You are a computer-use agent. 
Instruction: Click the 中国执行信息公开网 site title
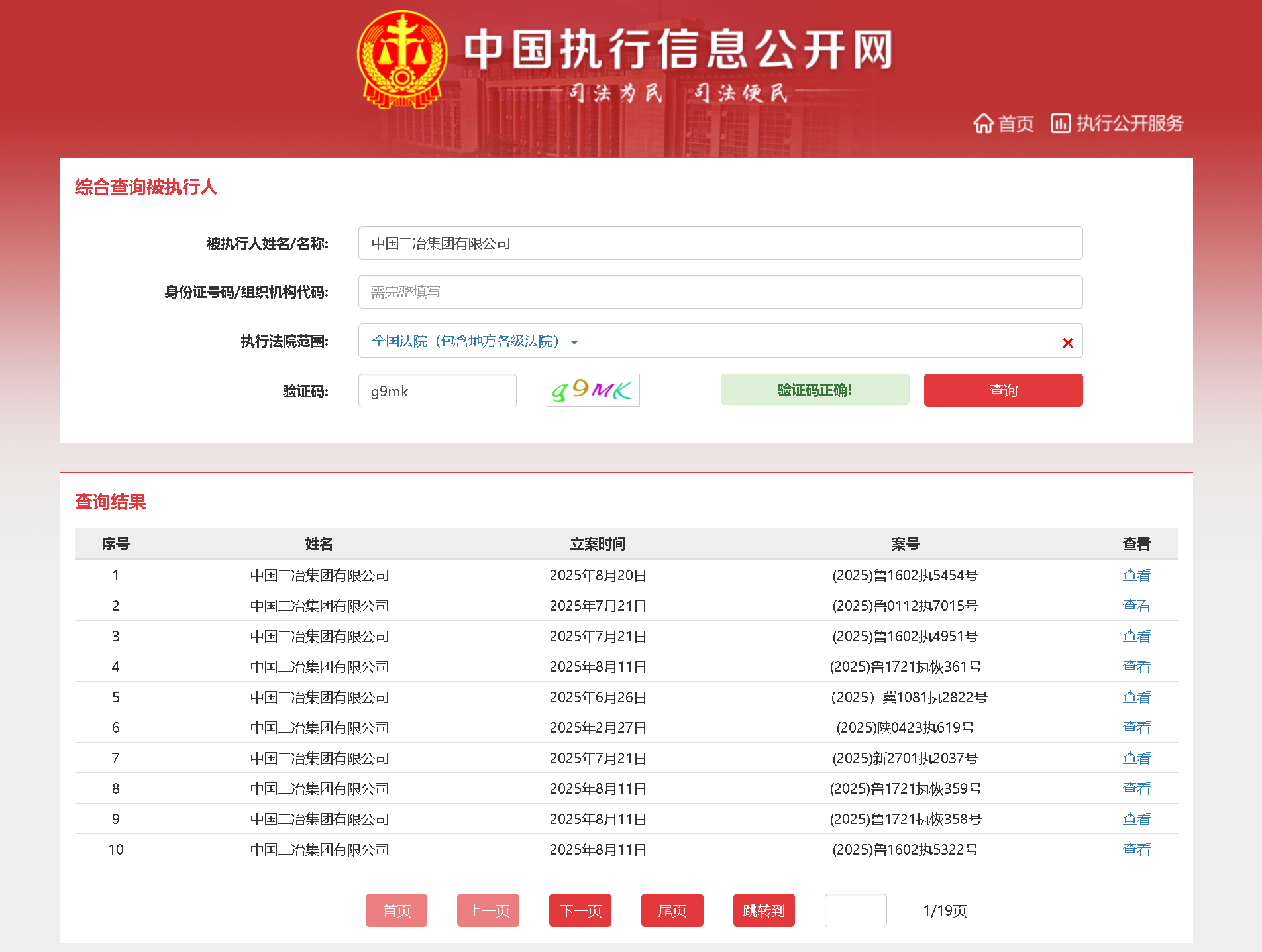(678, 50)
